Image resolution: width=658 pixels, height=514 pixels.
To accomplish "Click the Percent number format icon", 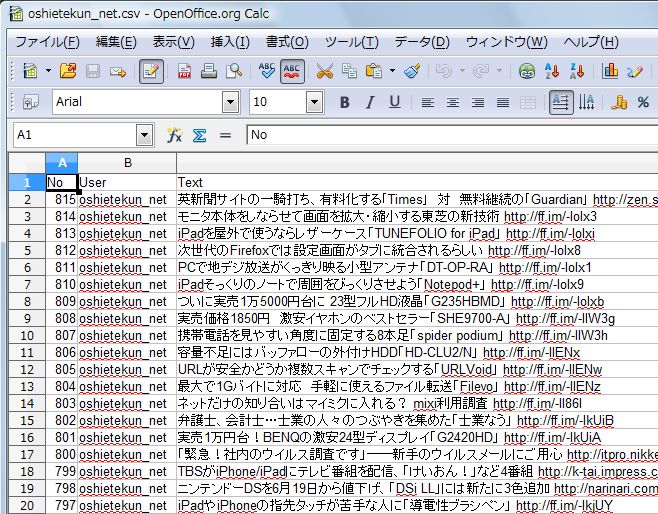I will 643,102.
